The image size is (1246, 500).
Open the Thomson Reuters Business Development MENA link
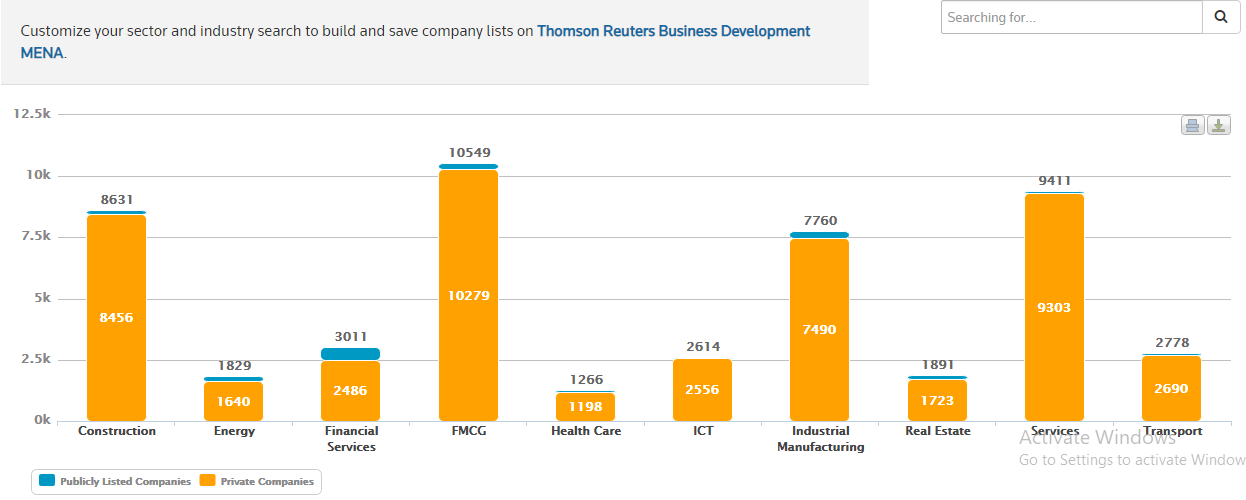point(673,31)
